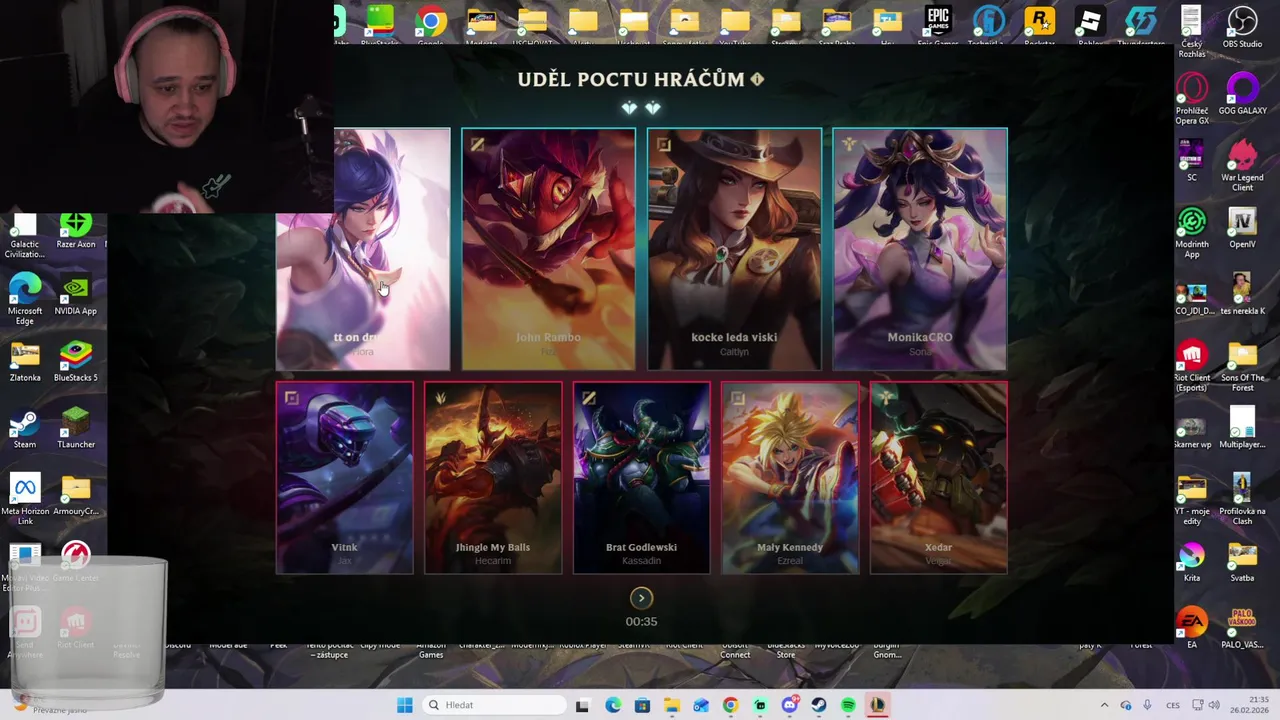Open the NVIDIA App shortcut
The image size is (1280, 720).
point(76,296)
